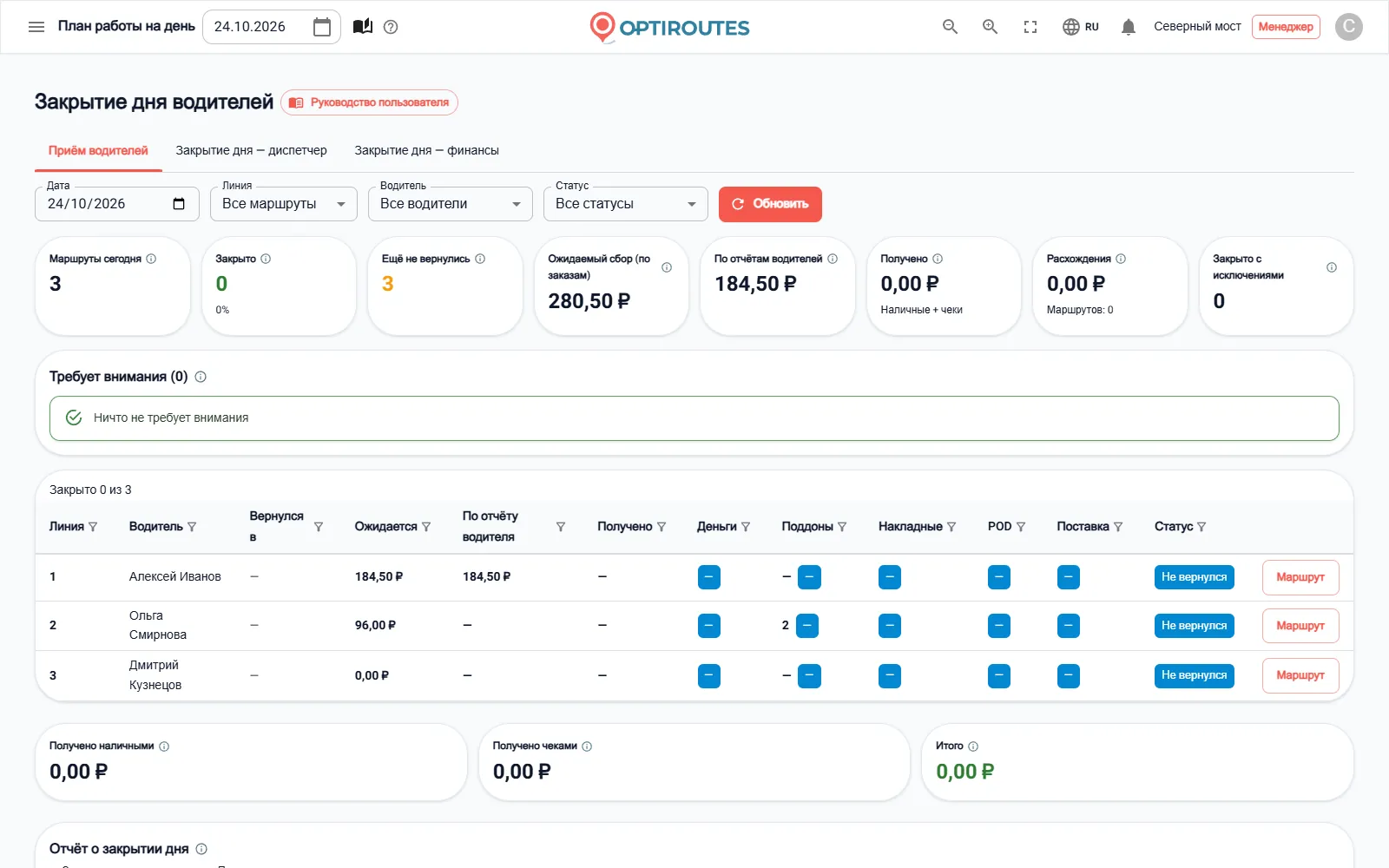
Task: Click Не вернулся status for Дмитрий Кузнецов
Action: [x=1194, y=675]
